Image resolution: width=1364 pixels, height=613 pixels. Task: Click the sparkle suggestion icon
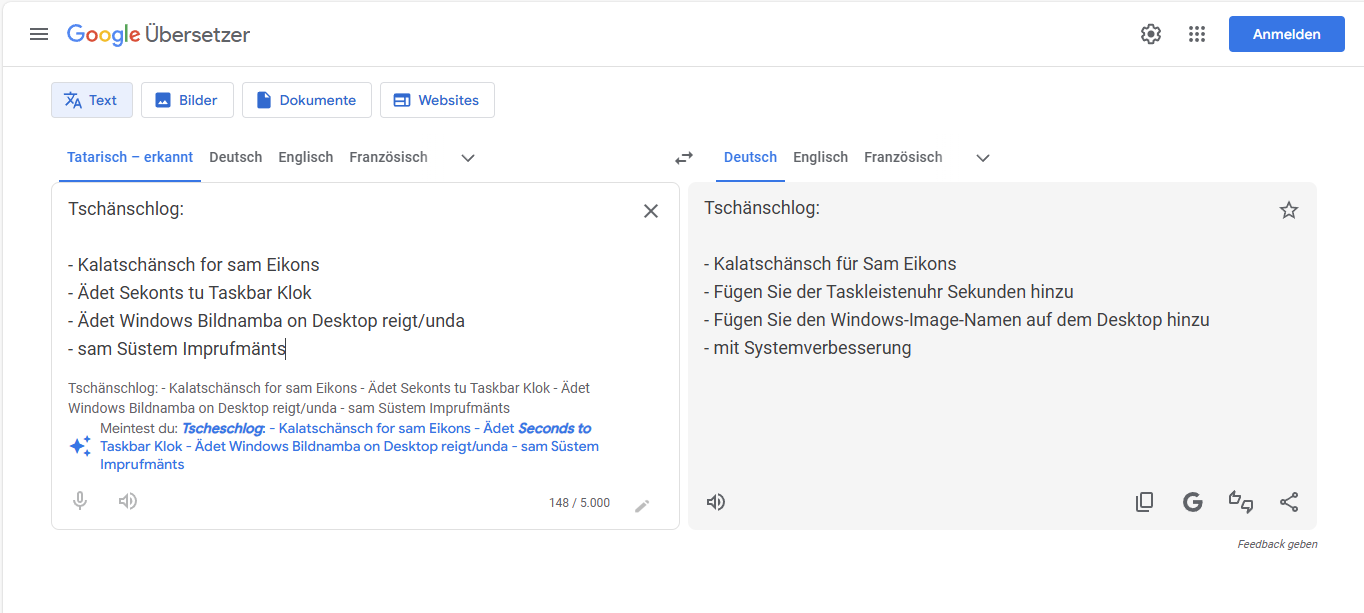[80, 446]
